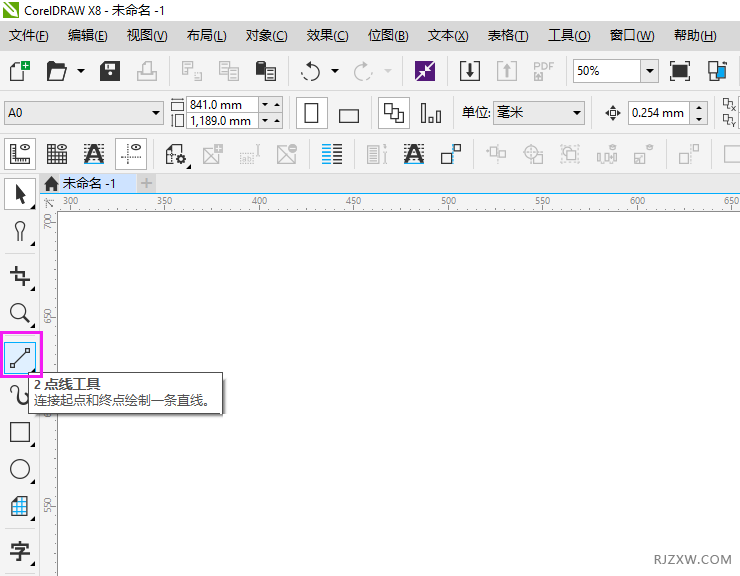
Task: Click the Paste clipboard icon
Action: [x=266, y=71]
